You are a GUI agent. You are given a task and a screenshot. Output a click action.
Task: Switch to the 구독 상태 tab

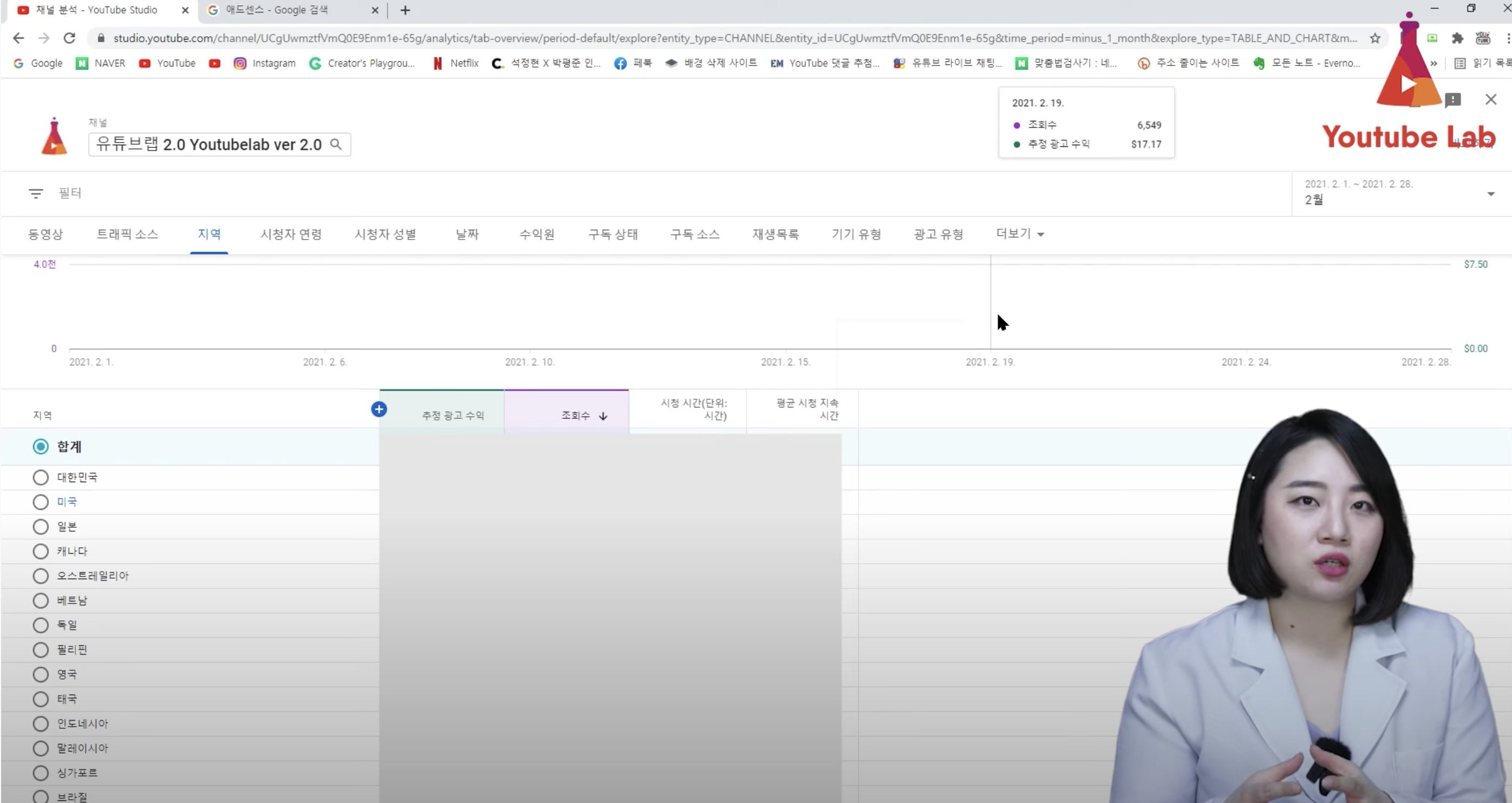click(613, 235)
